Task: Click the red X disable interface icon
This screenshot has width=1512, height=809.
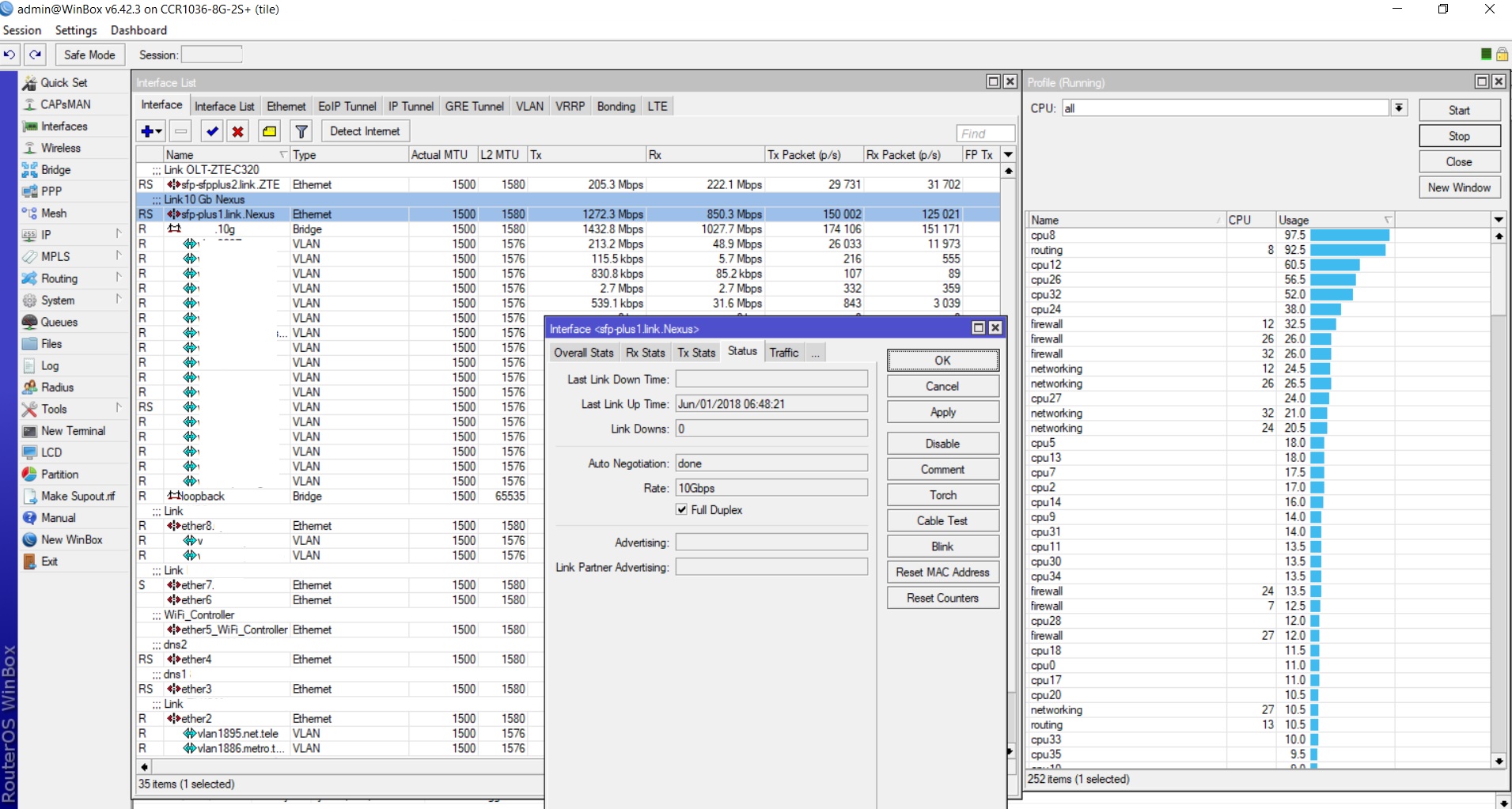Action: coord(237,131)
